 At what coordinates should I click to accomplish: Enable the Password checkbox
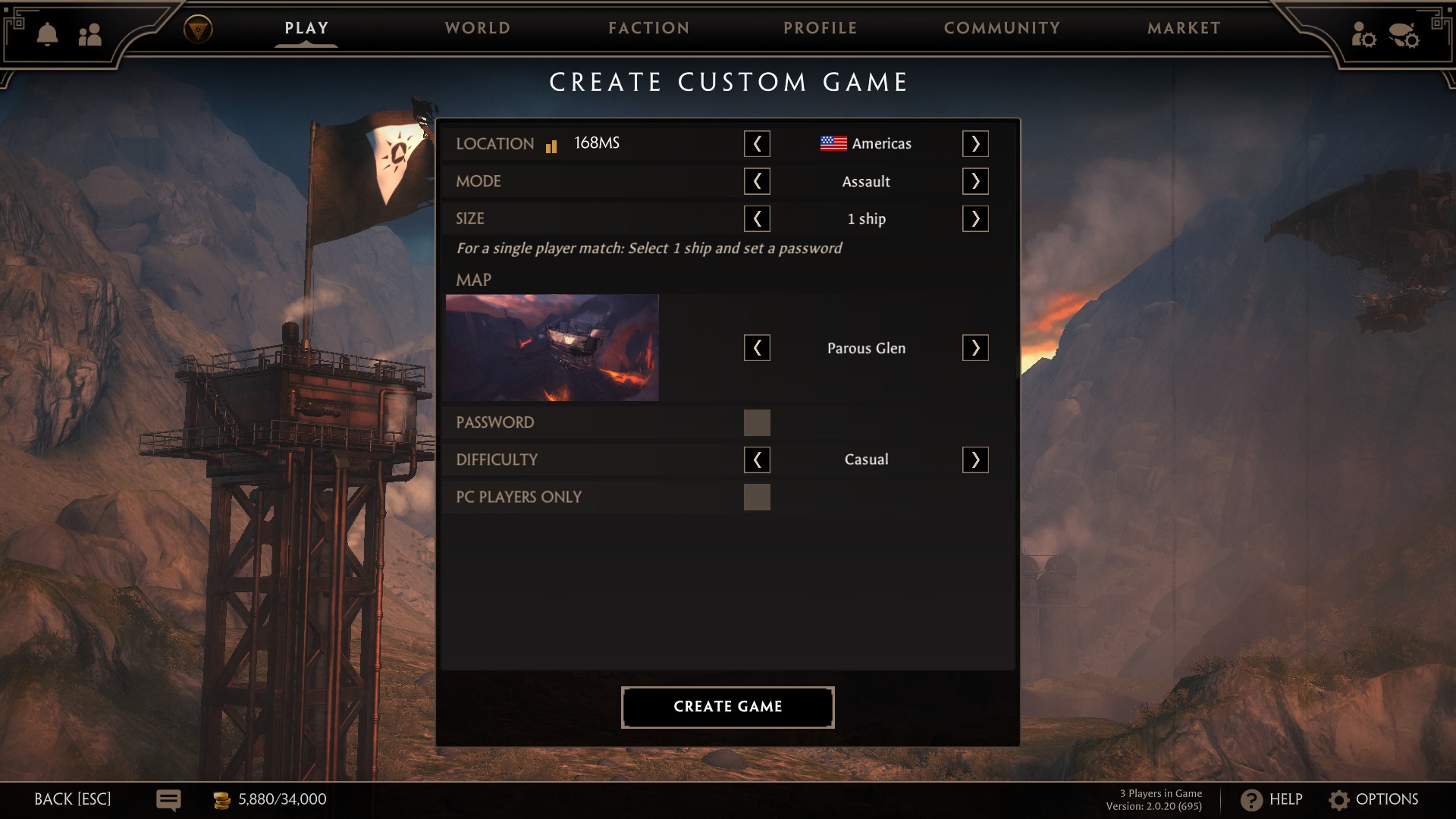pyautogui.click(x=757, y=422)
